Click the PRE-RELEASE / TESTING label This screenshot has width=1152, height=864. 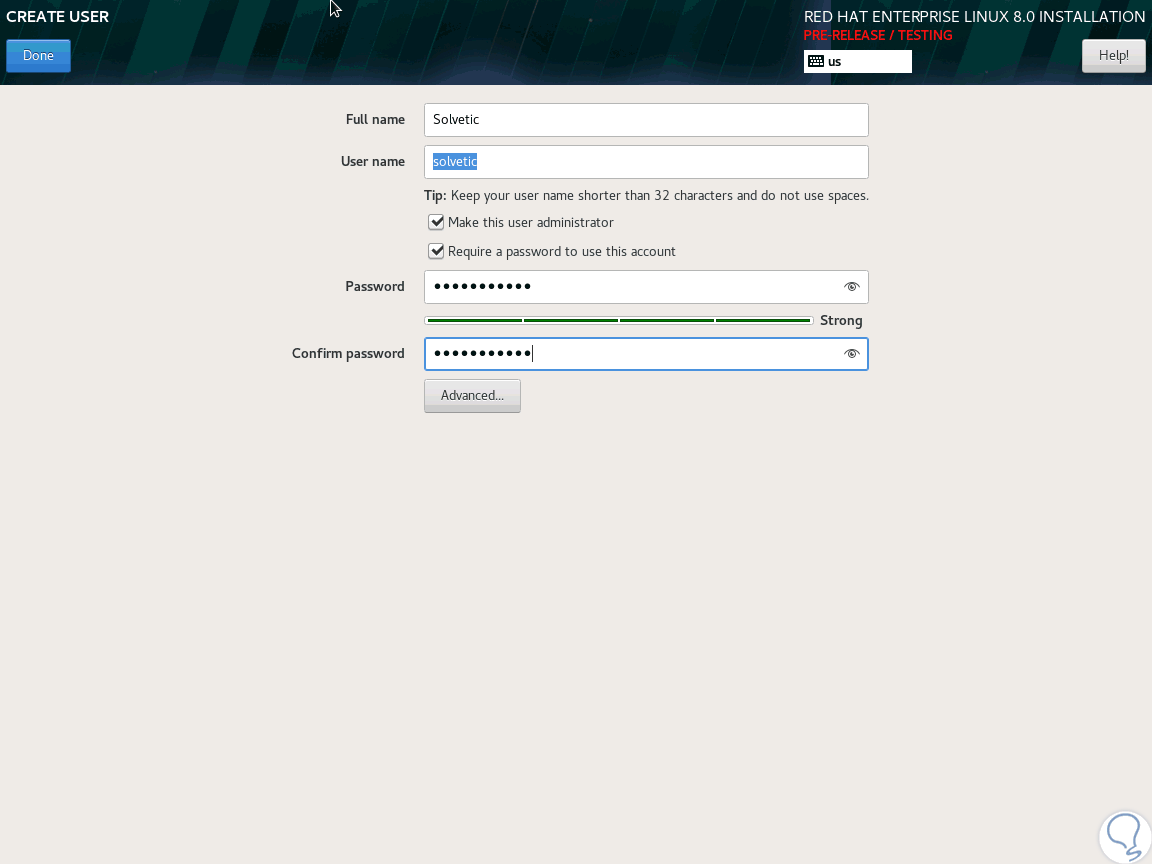[x=878, y=35]
